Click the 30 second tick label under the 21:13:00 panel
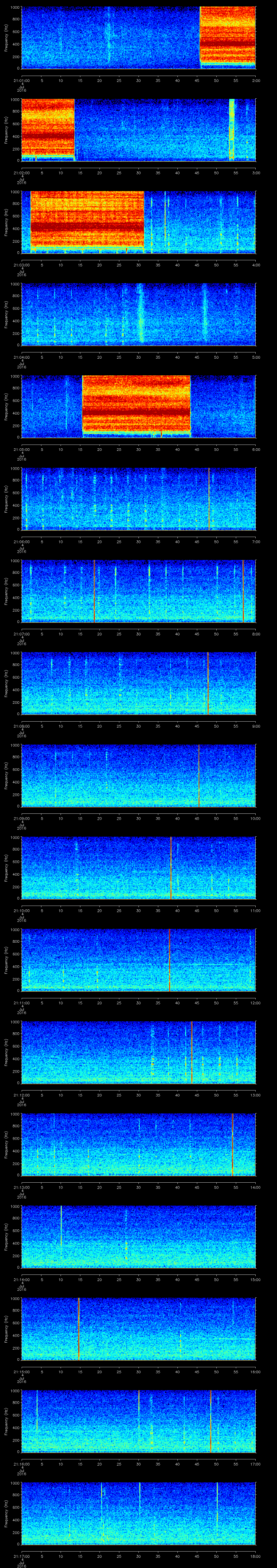 [139, 1187]
